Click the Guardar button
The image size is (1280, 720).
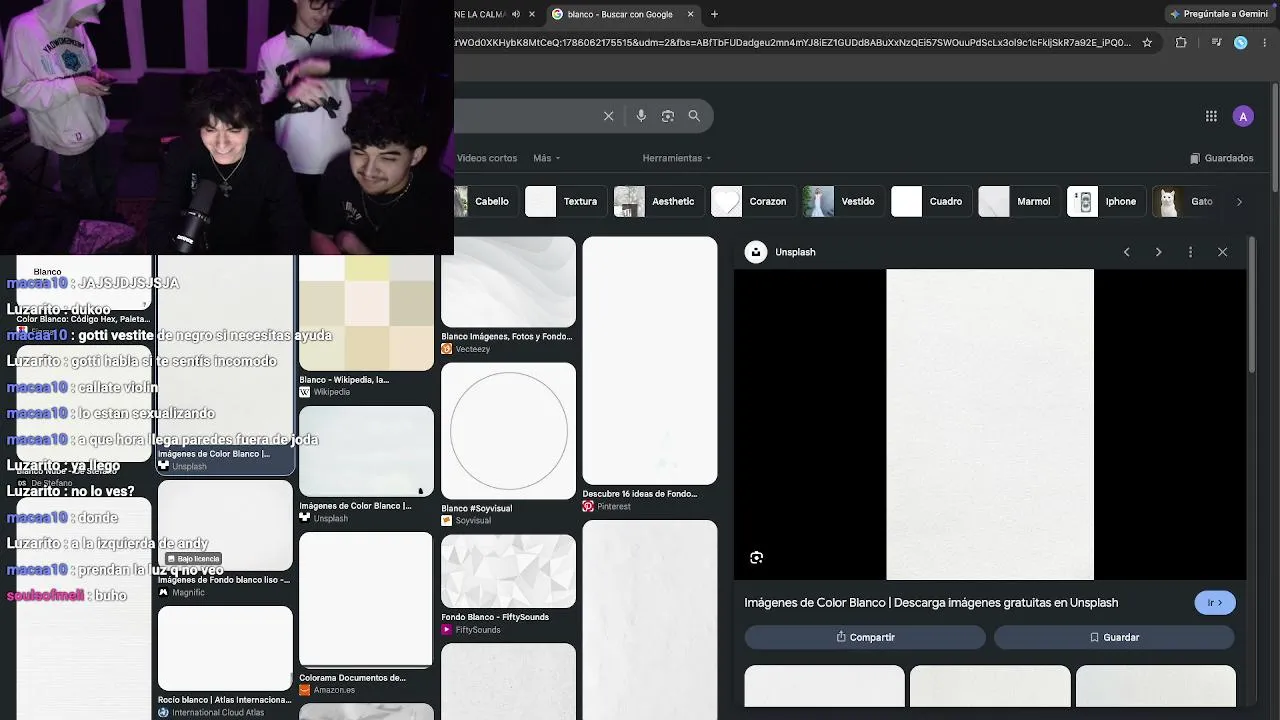pyautogui.click(x=1114, y=637)
